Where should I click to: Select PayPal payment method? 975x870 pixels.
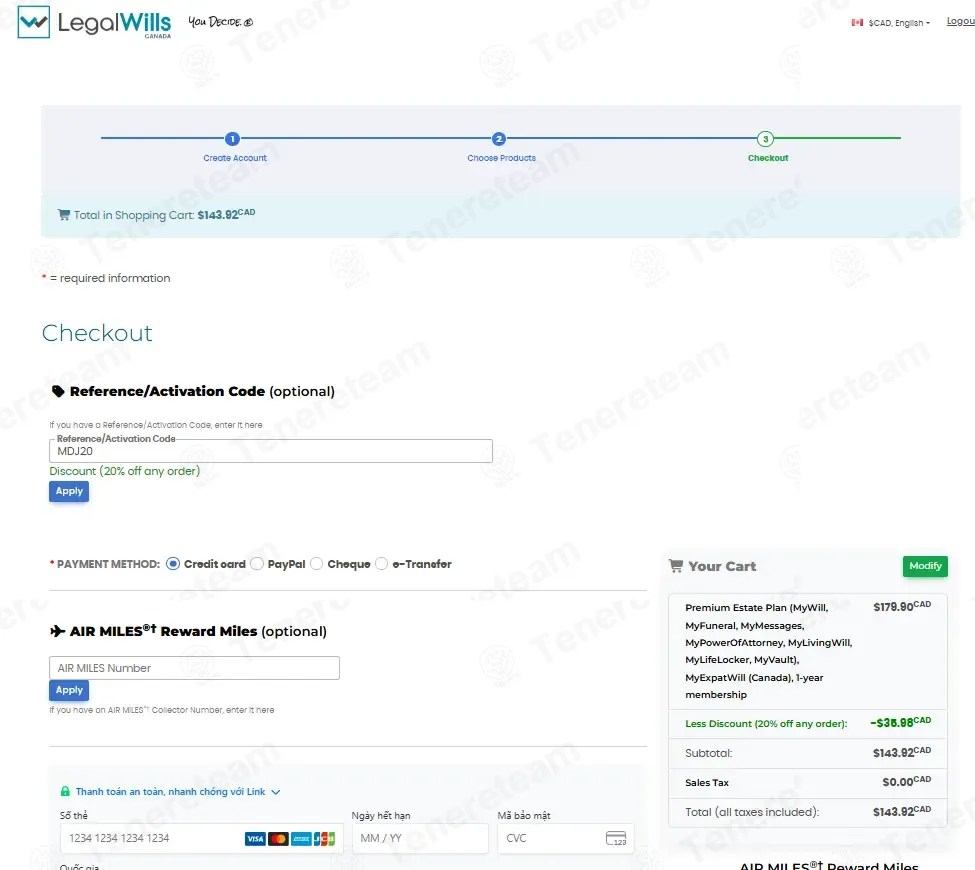click(x=257, y=564)
